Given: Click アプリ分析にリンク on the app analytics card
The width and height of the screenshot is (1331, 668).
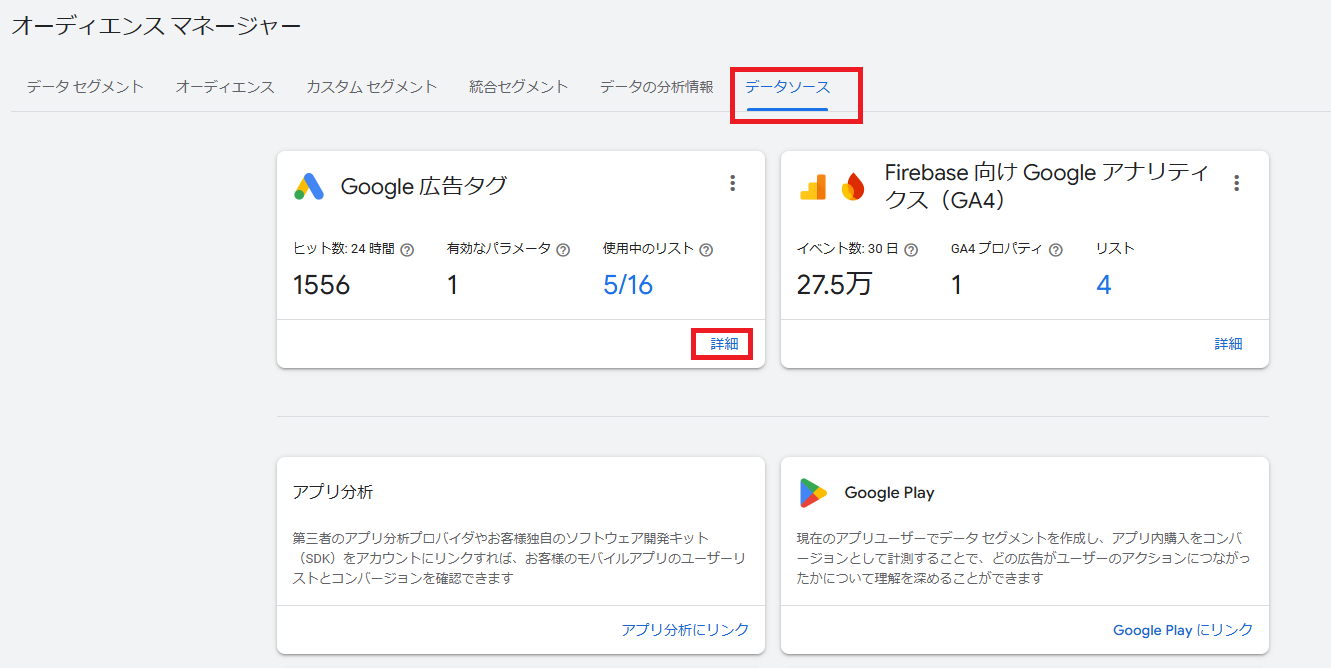Looking at the screenshot, I should 683,630.
